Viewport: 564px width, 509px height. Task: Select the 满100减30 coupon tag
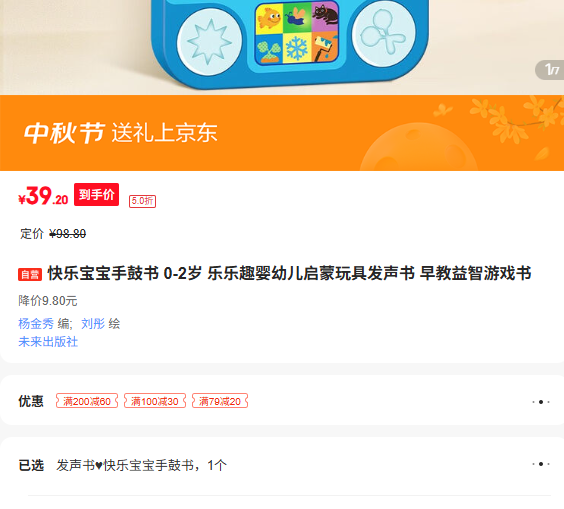(x=155, y=401)
